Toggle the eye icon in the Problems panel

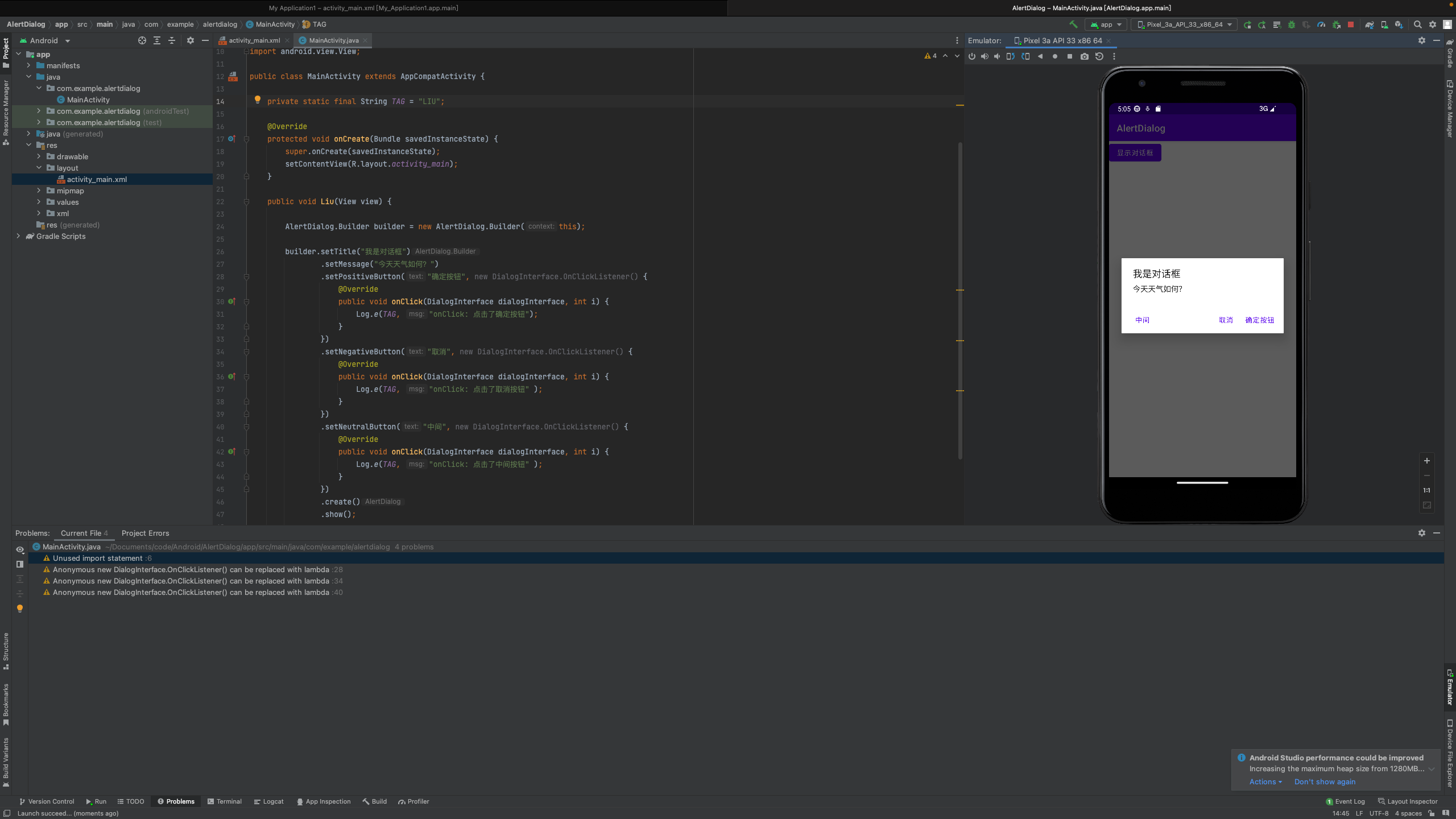click(x=20, y=549)
